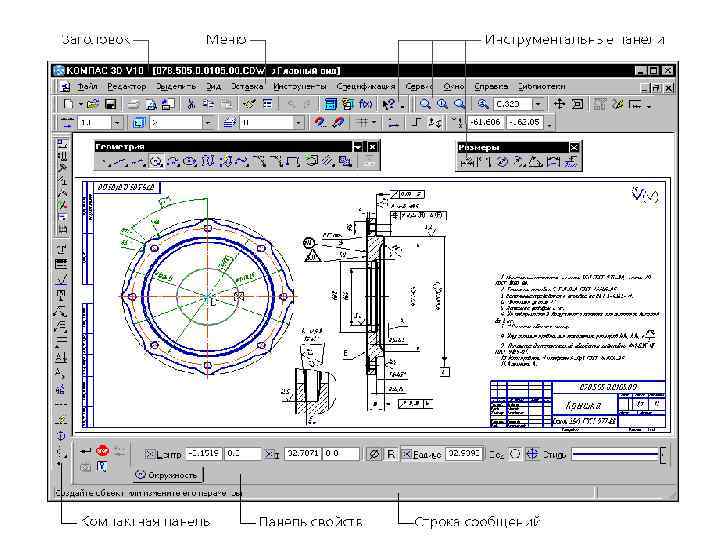The image size is (720, 540).
Task: Toggle global snaps red magnet icon
Action: coord(320,123)
